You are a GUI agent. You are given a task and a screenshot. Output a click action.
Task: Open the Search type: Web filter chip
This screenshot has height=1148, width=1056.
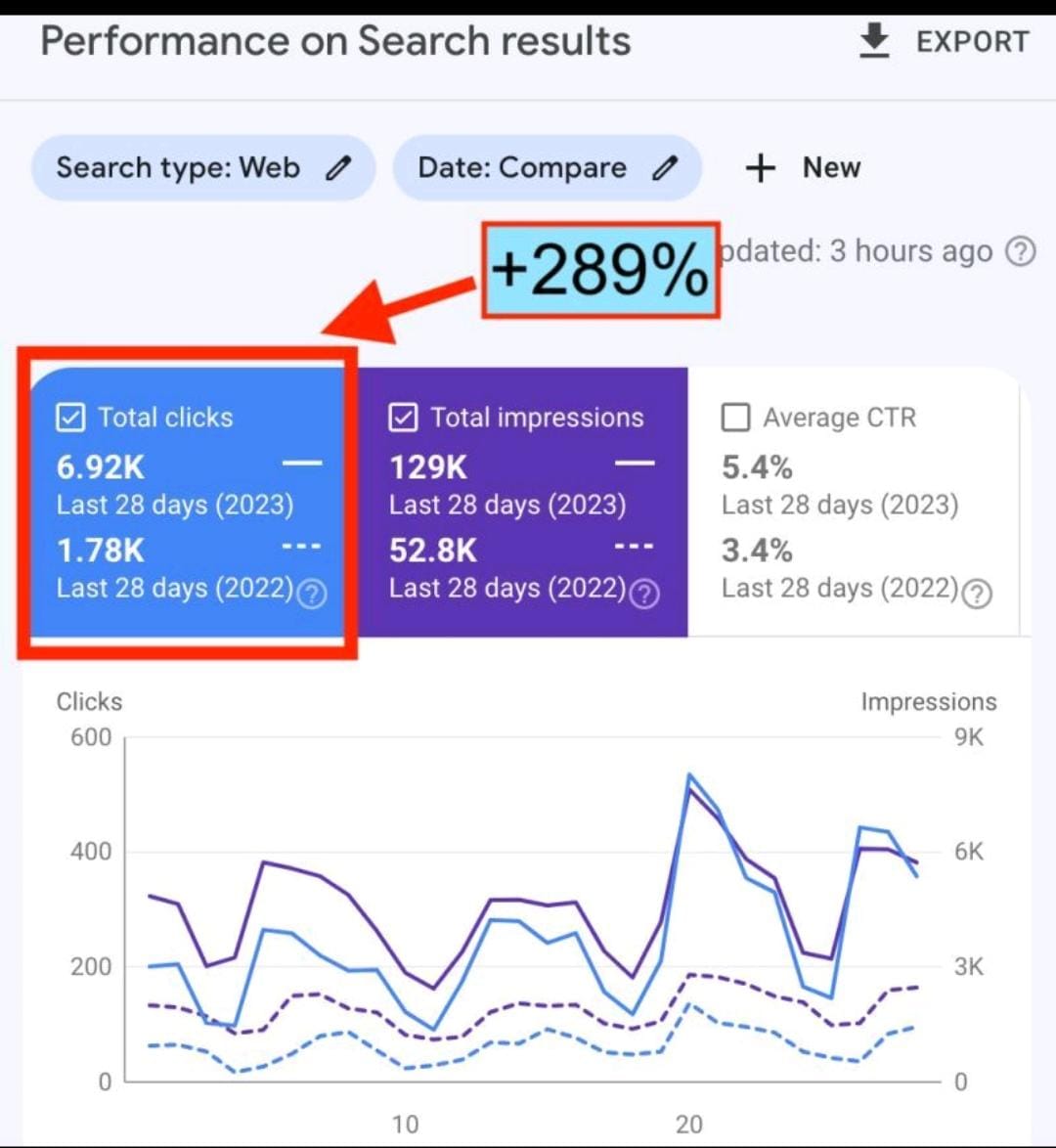202,167
